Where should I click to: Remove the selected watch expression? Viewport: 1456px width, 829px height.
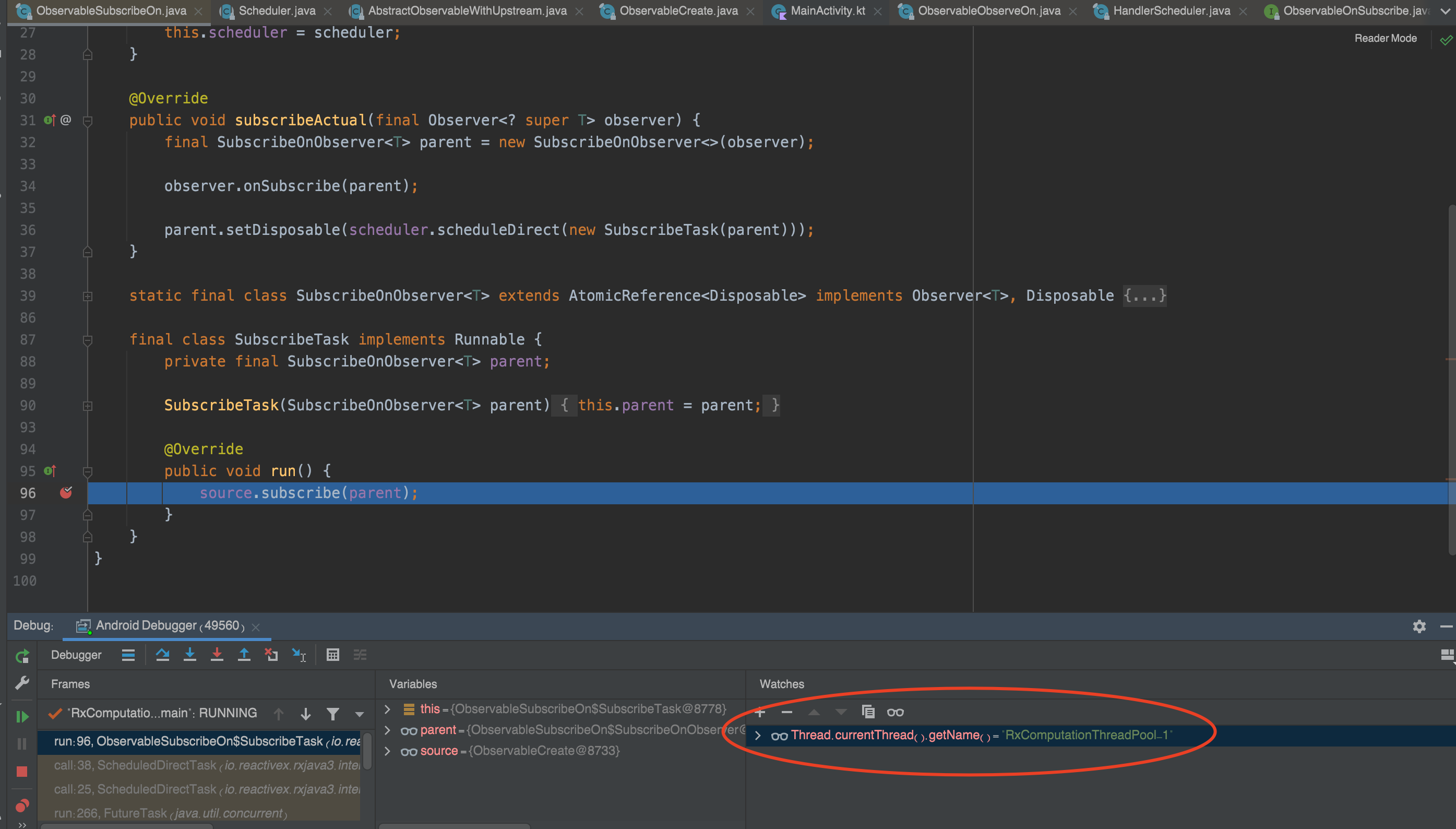[787, 712]
